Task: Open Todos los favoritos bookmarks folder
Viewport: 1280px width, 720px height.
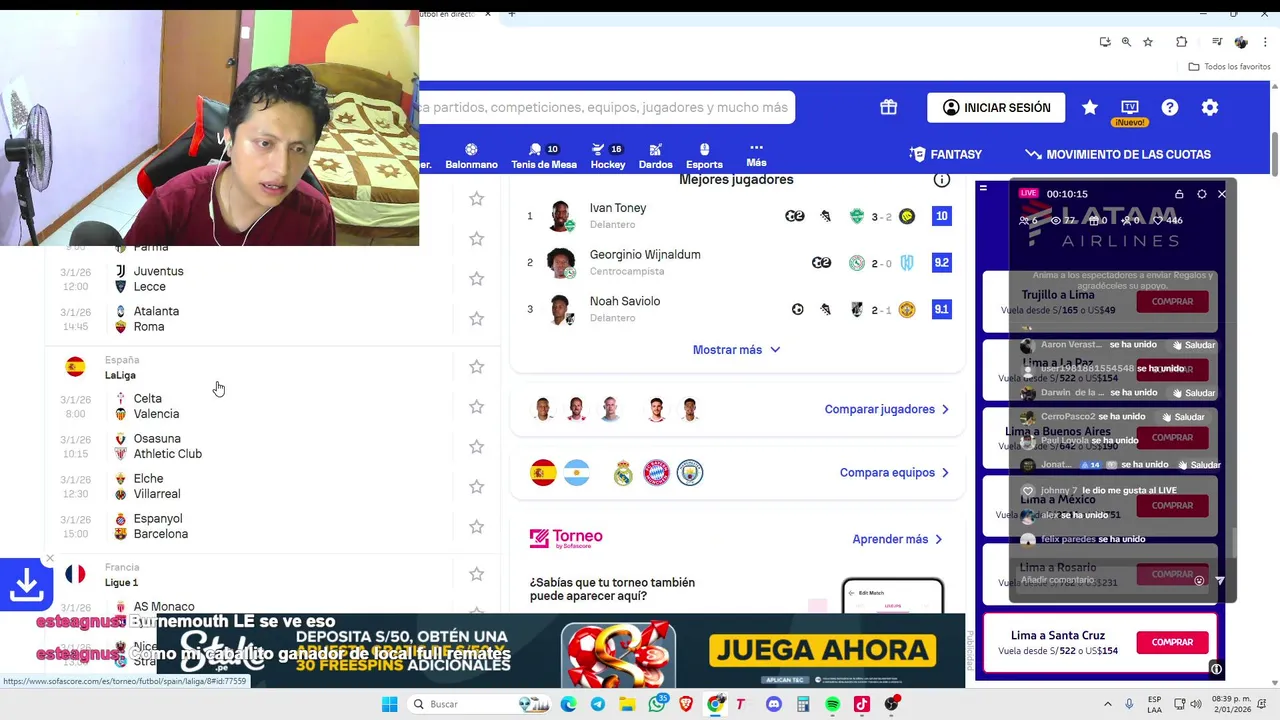Action: 1229,67
